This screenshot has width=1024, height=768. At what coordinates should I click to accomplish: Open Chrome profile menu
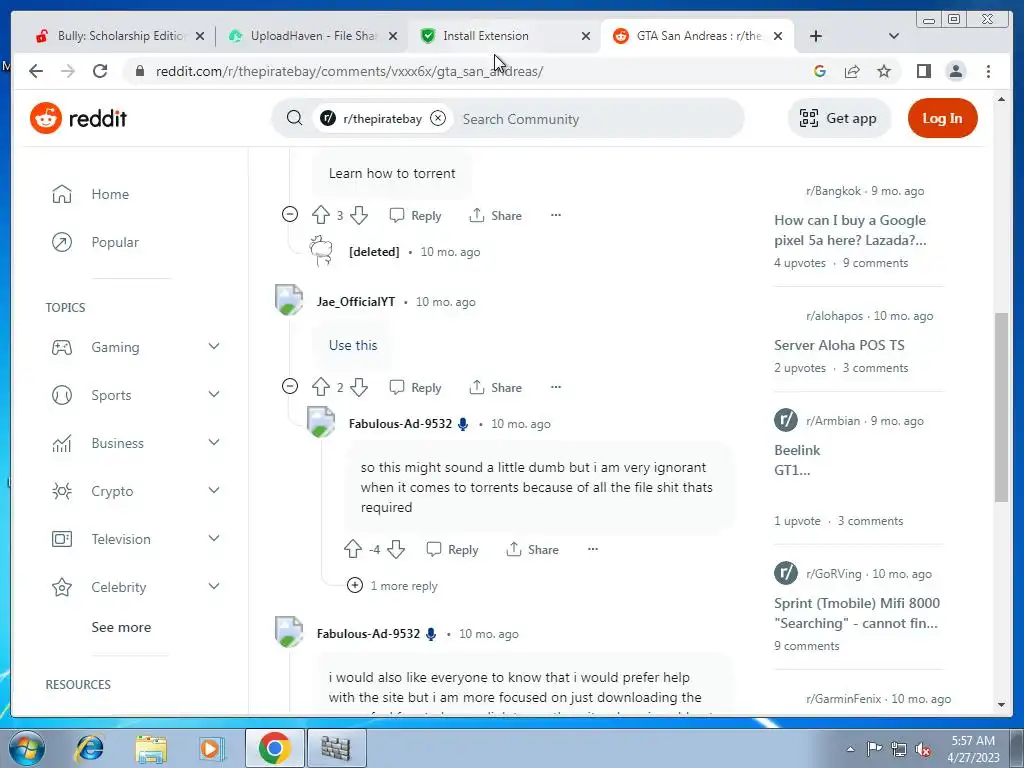[x=955, y=71]
